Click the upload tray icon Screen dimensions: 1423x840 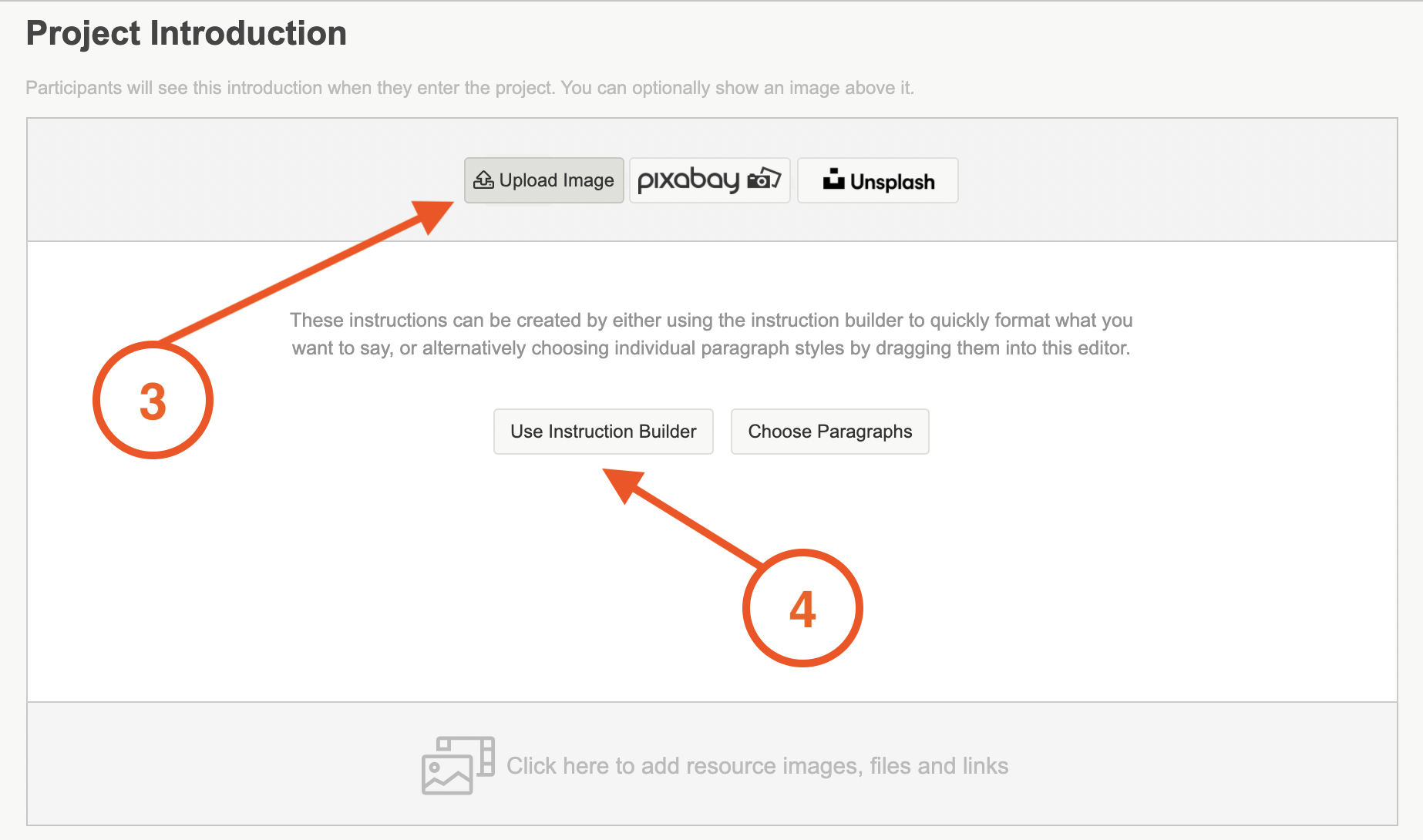pyautogui.click(x=483, y=180)
